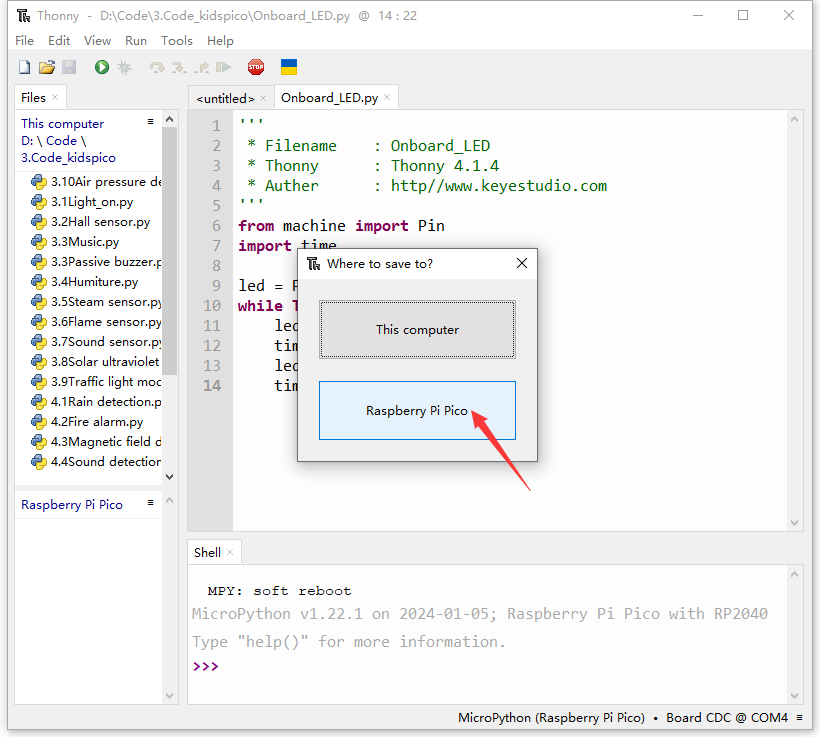Select file 3.3Music.py
820x737 pixels.
tap(85, 242)
